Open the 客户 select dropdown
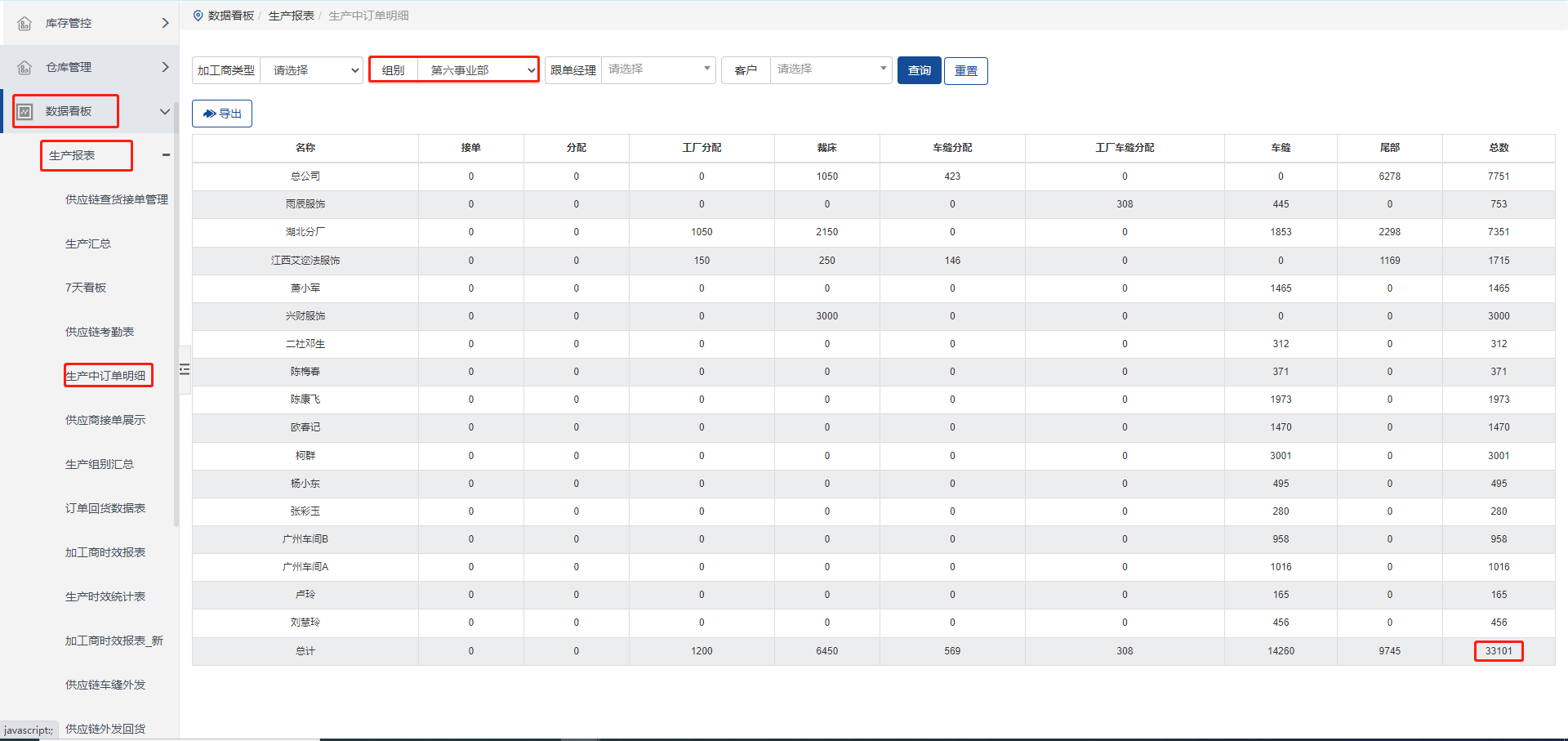The image size is (1568, 741). click(830, 69)
